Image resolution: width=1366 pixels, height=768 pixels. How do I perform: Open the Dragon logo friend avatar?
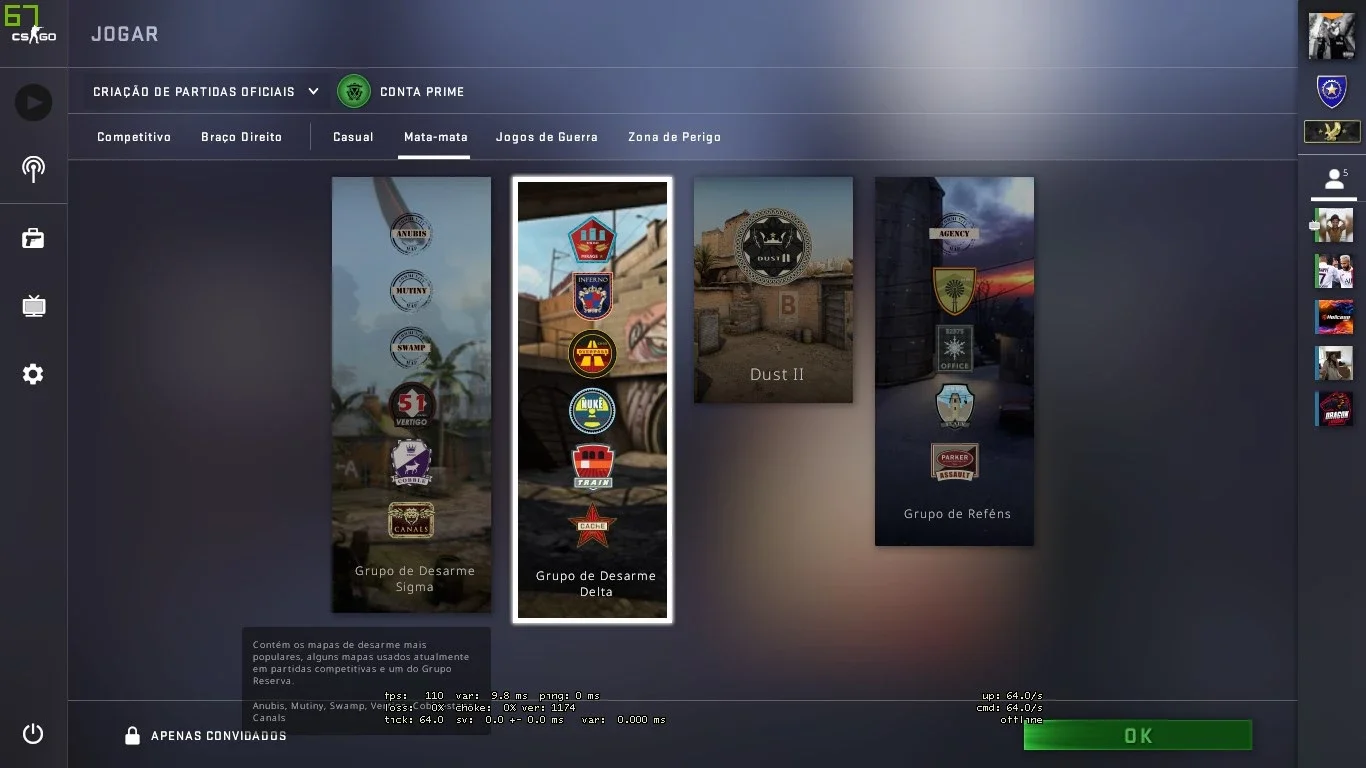(1334, 410)
